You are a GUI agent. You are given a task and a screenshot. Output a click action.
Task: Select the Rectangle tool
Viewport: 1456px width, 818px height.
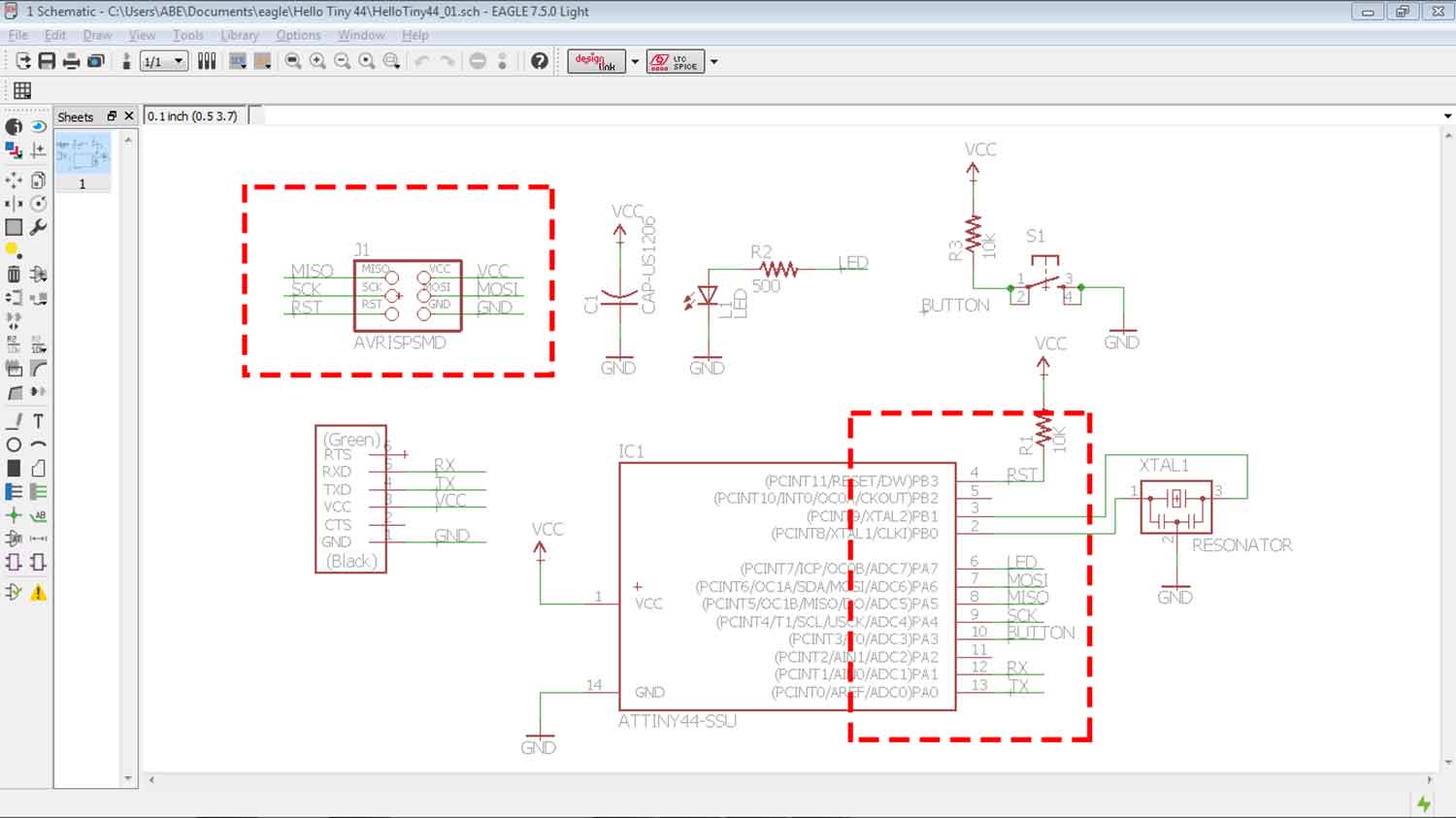point(14,468)
